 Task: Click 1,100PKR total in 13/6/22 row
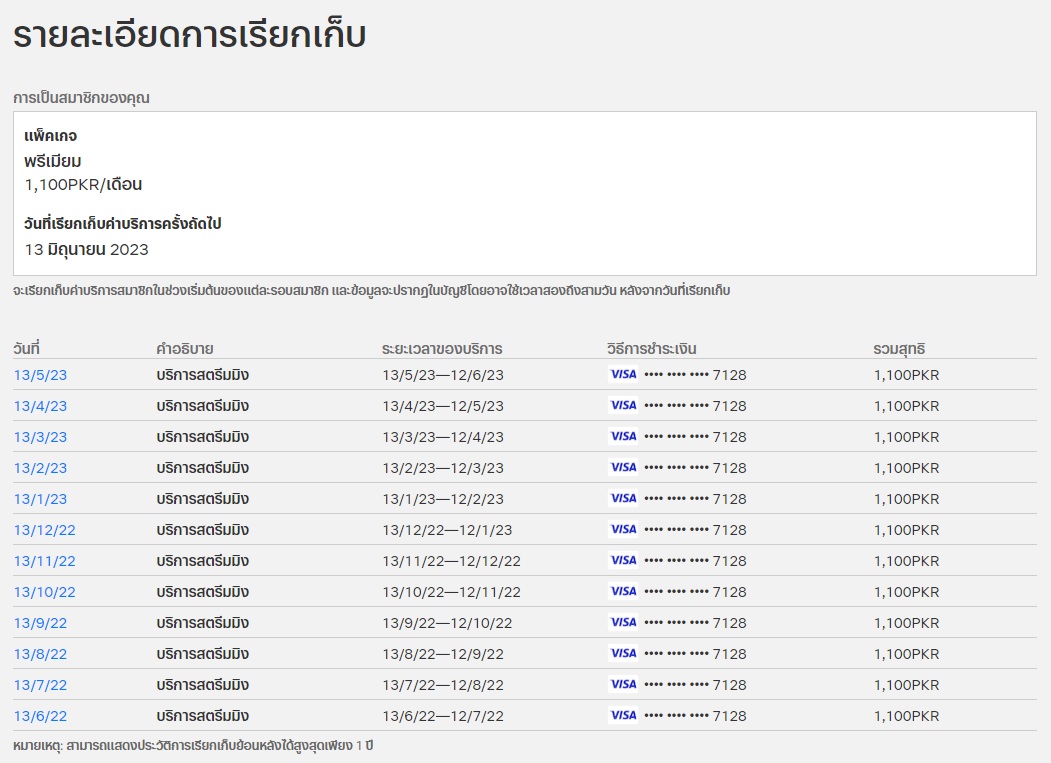pos(906,716)
